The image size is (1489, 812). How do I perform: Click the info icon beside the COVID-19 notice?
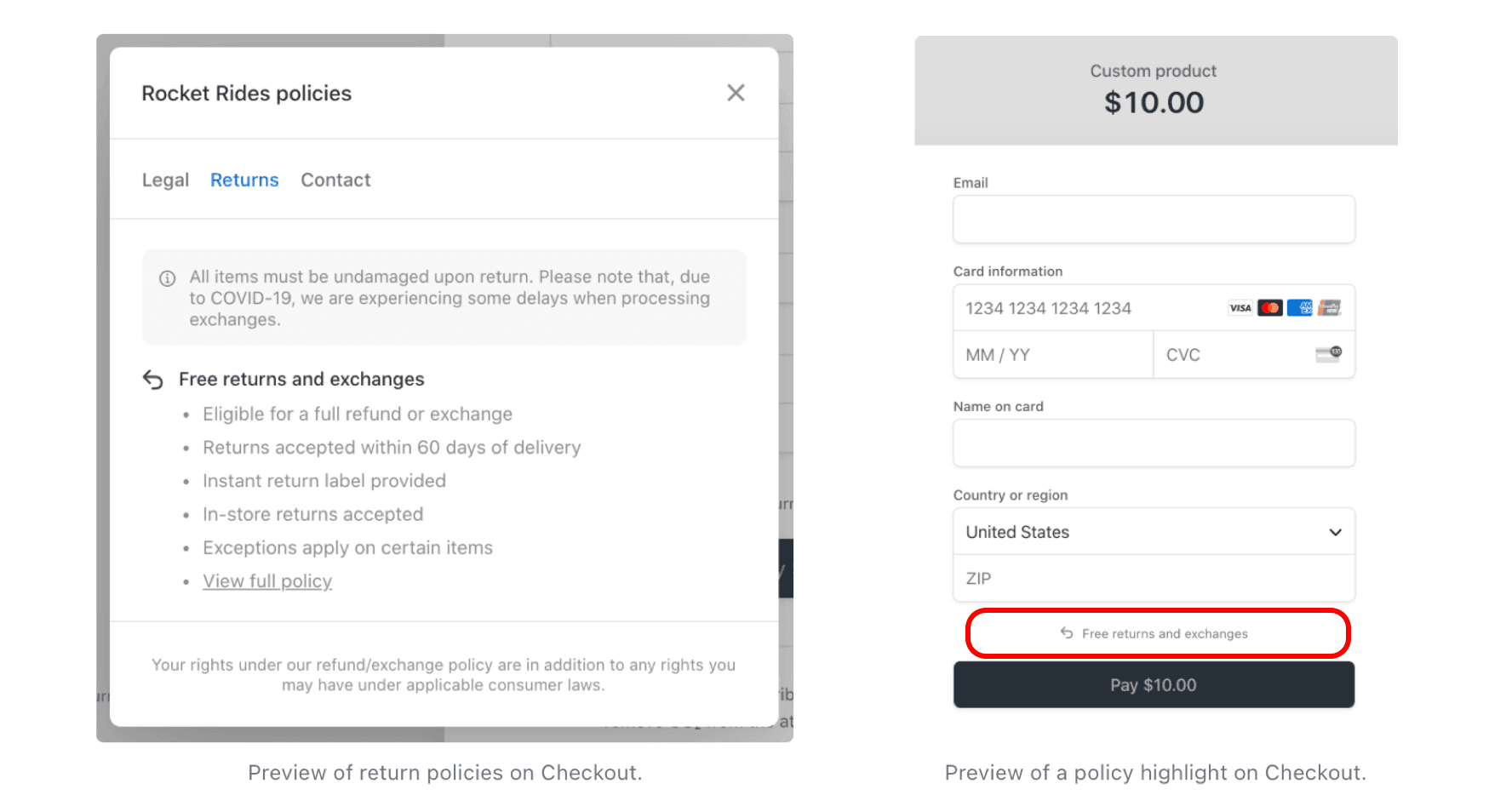(x=167, y=277)
